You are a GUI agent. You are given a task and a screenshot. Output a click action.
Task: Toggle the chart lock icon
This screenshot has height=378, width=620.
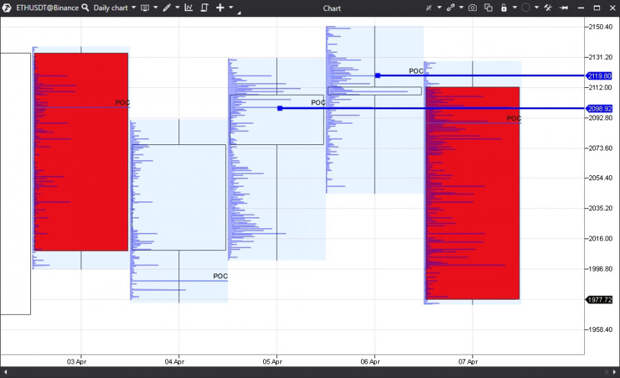504,8
